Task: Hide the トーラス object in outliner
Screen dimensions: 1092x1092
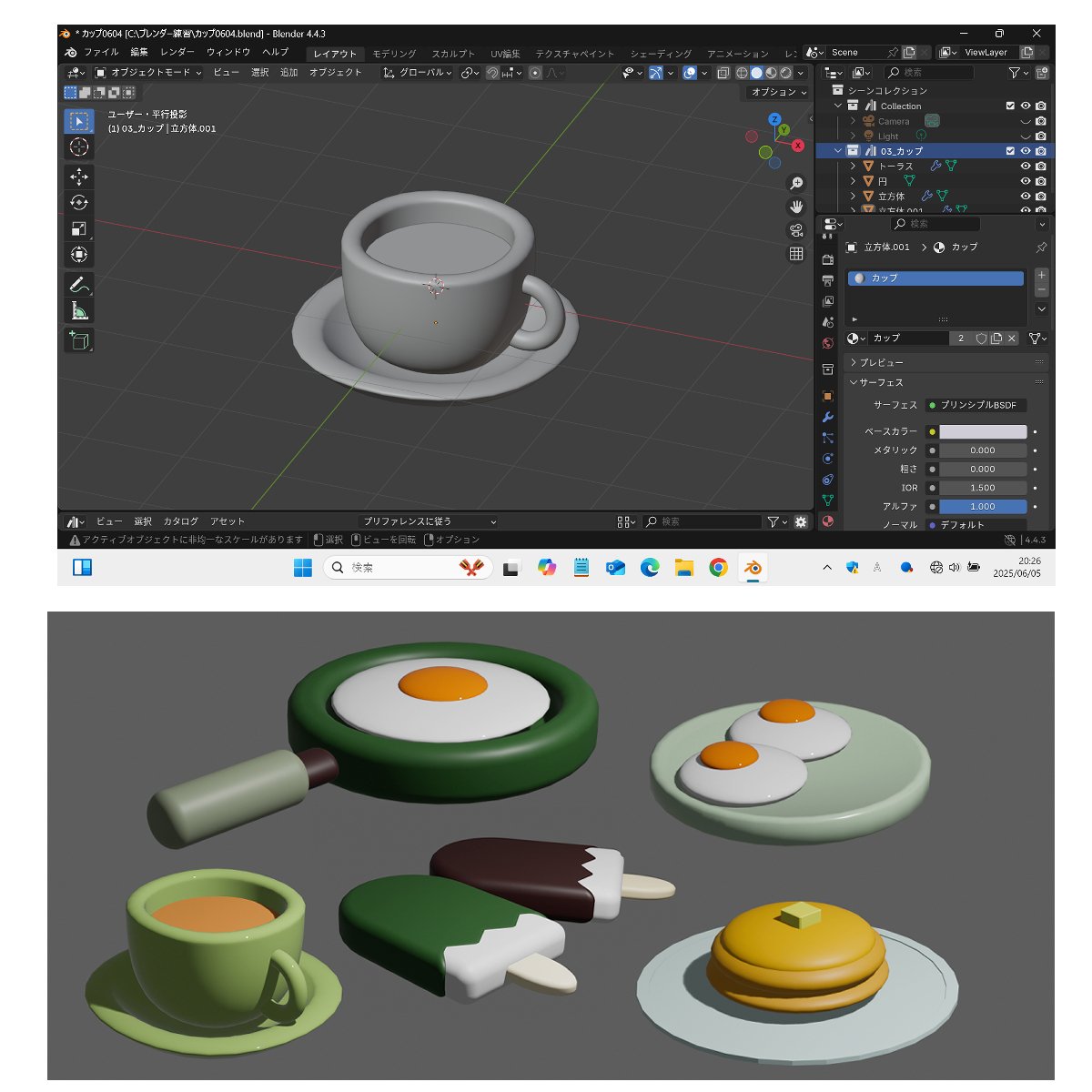Action: pyautogui.click(x=1026, y=167)
